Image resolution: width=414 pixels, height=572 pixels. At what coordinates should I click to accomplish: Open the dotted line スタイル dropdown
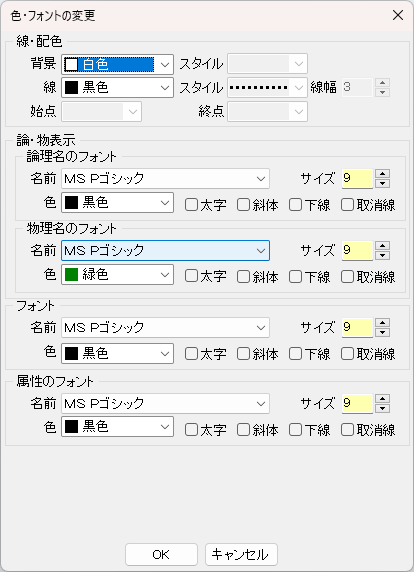tap(267, 88)
